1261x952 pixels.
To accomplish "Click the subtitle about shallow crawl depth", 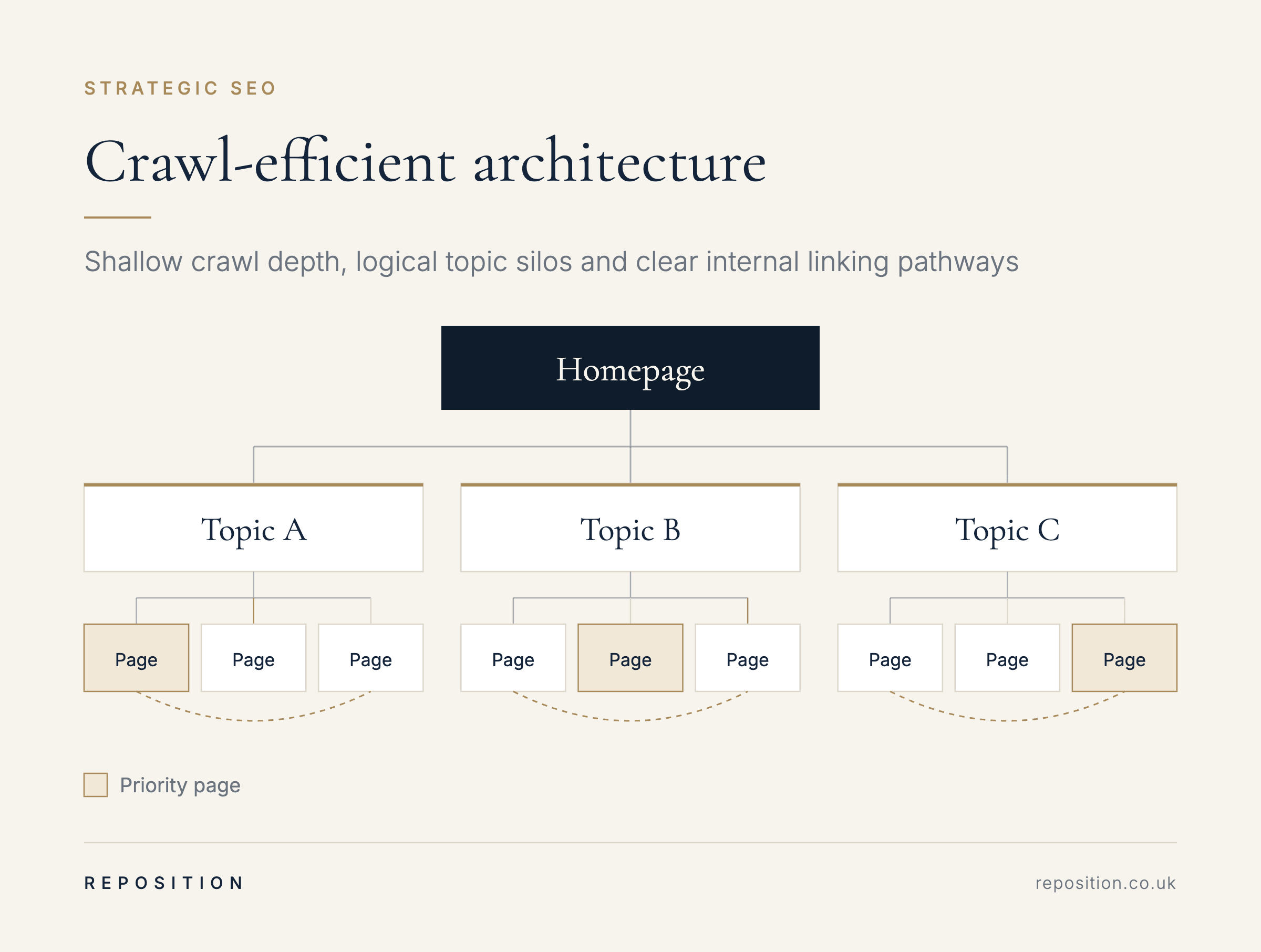I will click(x=551, y=262).
